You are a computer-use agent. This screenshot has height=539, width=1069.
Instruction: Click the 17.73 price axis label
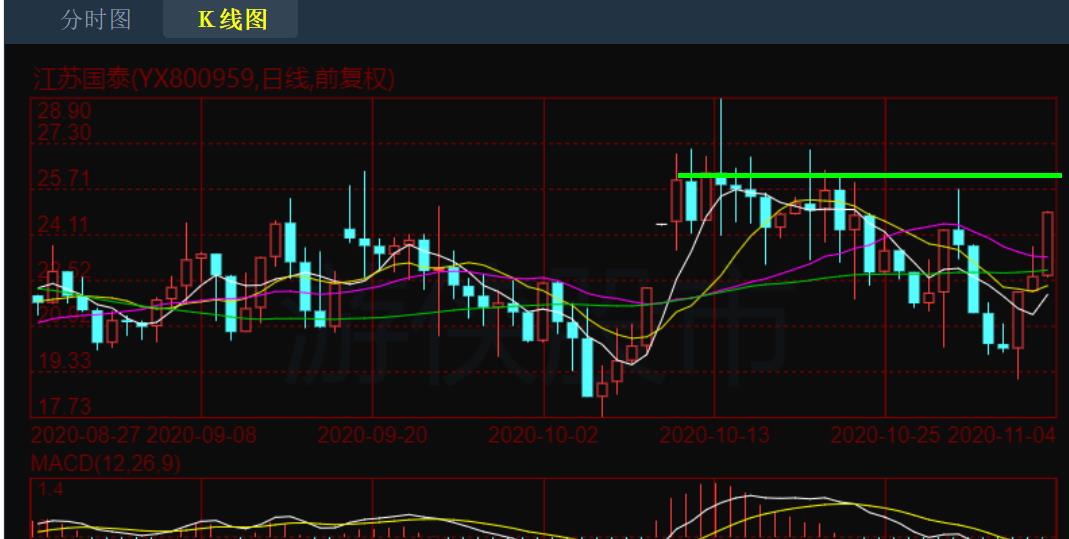point(64,407)
